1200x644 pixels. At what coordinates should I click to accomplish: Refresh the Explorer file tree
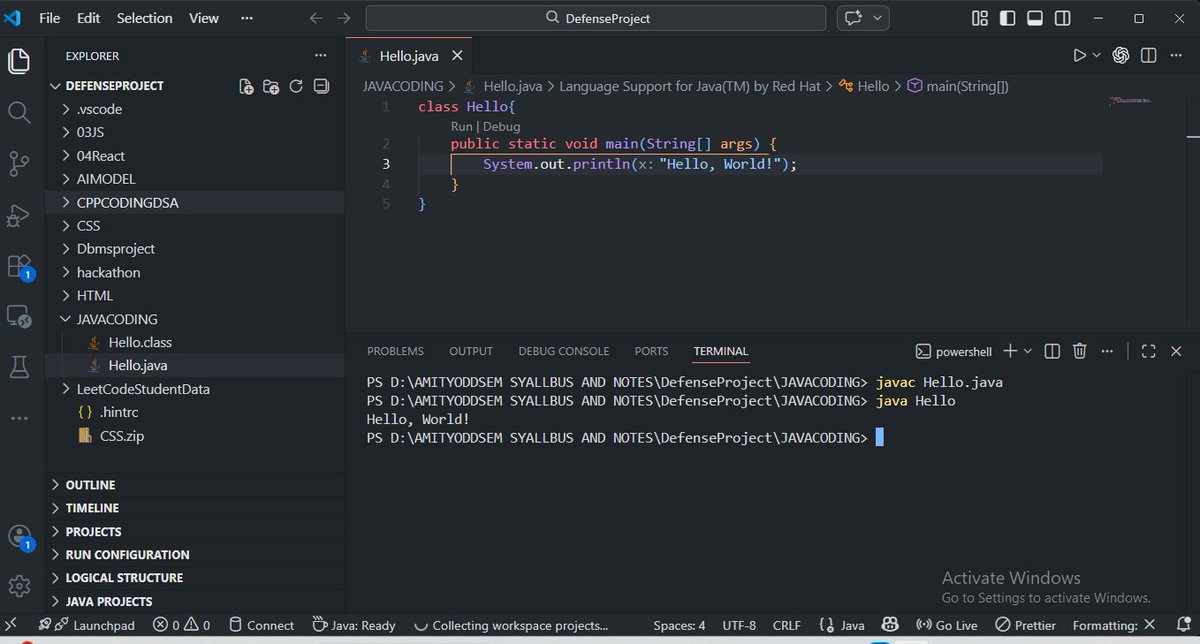(296, 87)
